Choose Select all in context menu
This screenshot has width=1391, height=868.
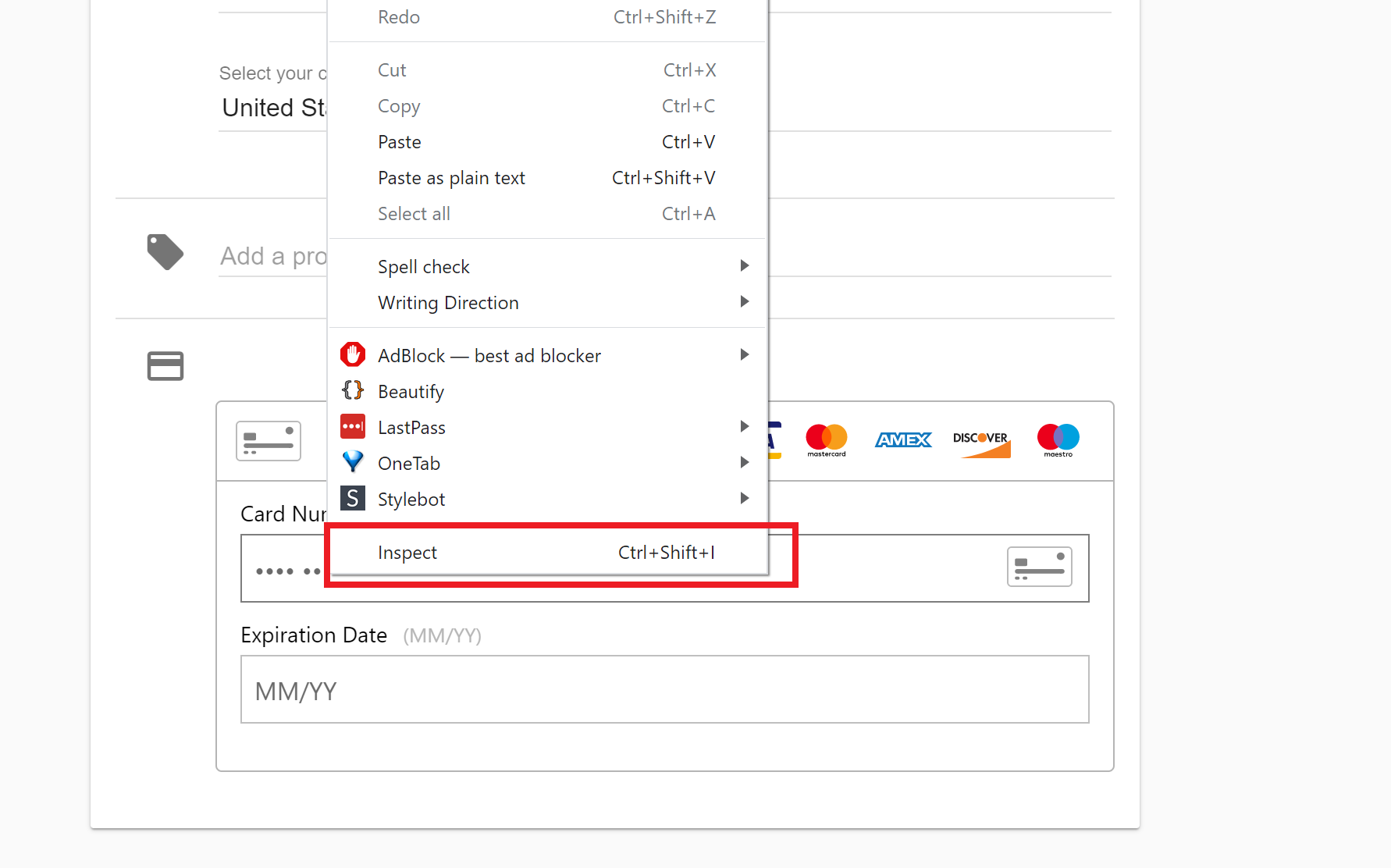(548, 214)
